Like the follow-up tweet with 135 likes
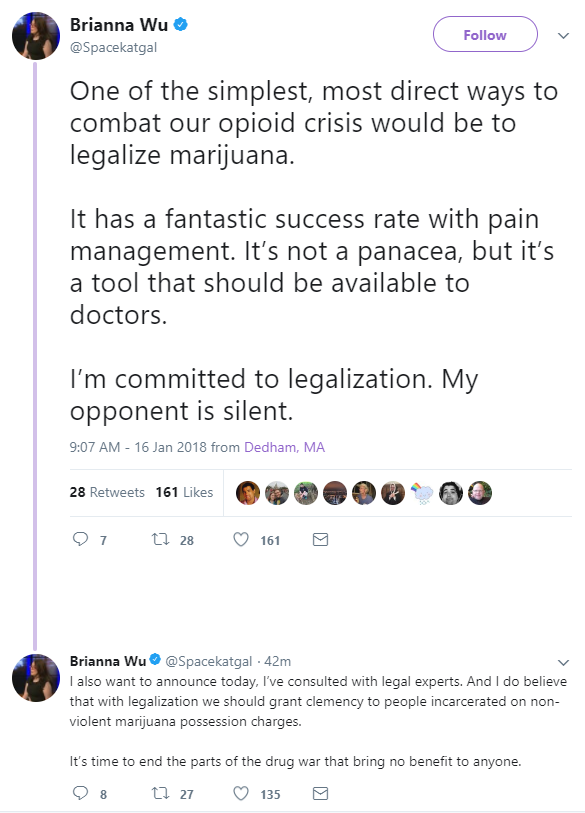The height and width of the screenshot is (813, 585). (x=241, y=793)
